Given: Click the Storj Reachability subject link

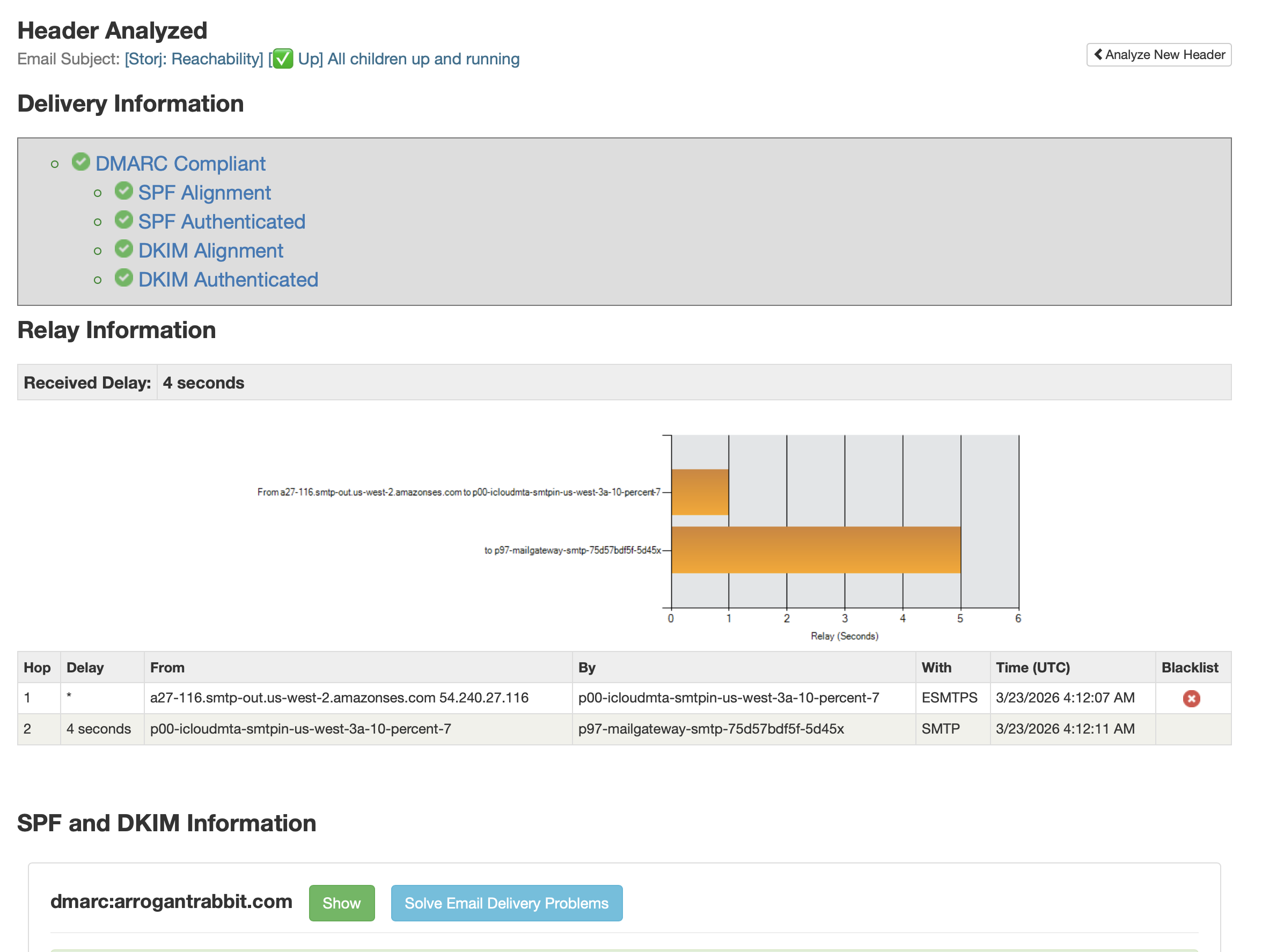Looking at the screenshot, I should click(193, 60).
